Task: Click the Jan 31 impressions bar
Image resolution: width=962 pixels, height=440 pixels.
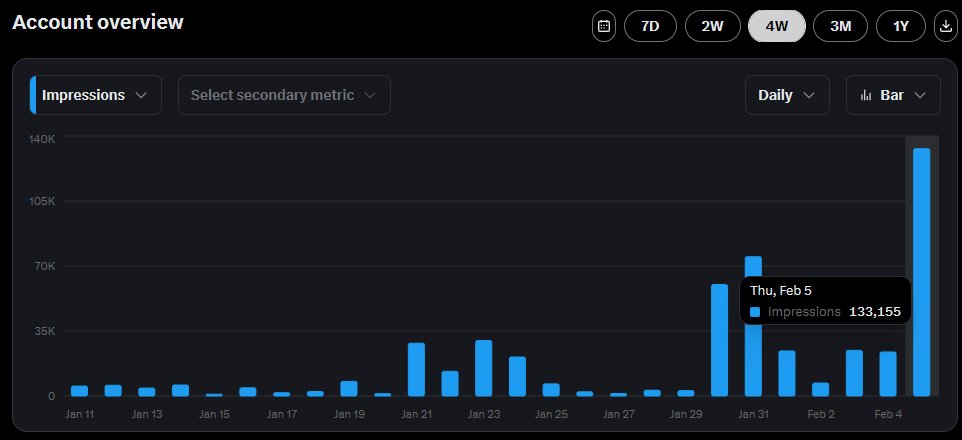Action: tap(753, 326)
